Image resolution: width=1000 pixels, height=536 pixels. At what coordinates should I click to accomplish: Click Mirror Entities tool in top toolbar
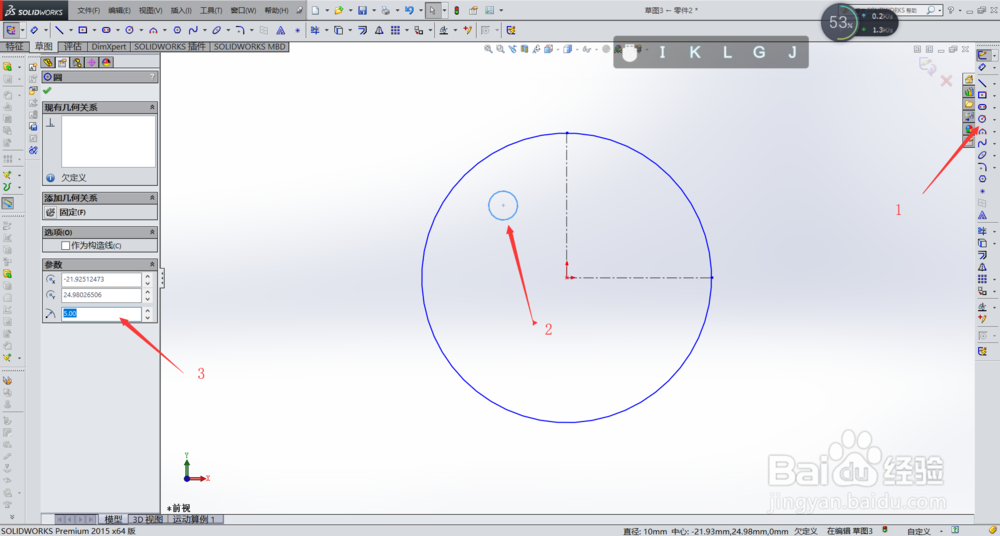(x=379, y=30)
